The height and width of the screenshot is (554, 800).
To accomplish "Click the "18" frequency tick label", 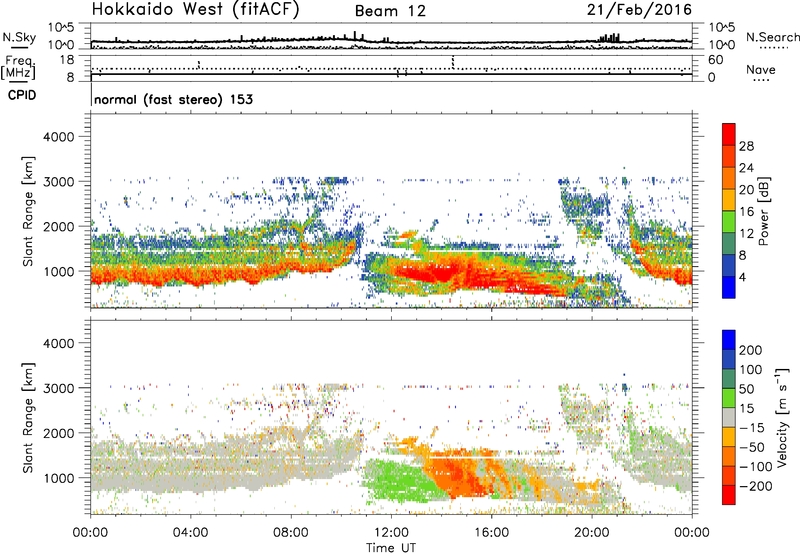I will click(x=67, y=60).
